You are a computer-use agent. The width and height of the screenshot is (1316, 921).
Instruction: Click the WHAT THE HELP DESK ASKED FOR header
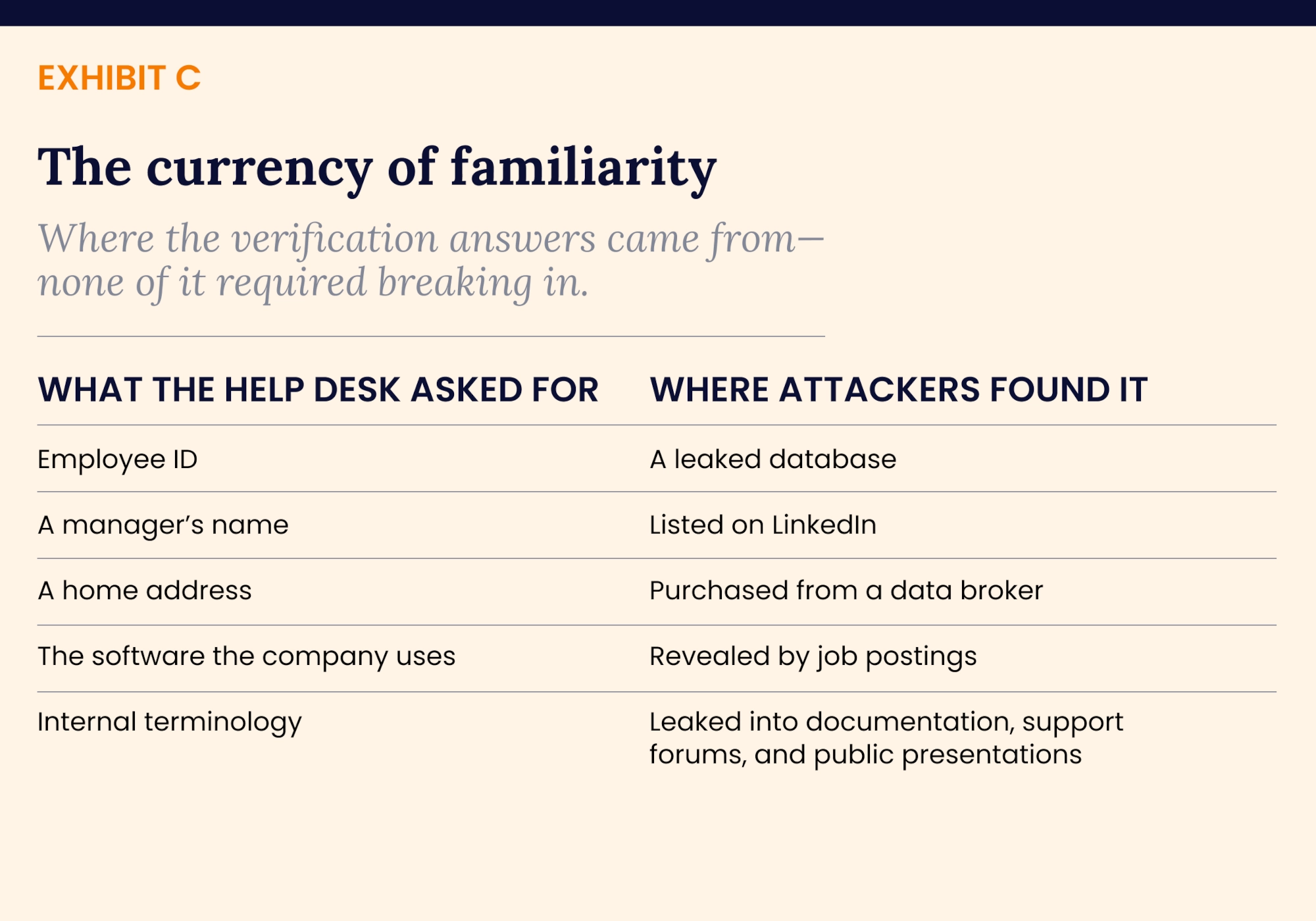[x=318, y=389]
